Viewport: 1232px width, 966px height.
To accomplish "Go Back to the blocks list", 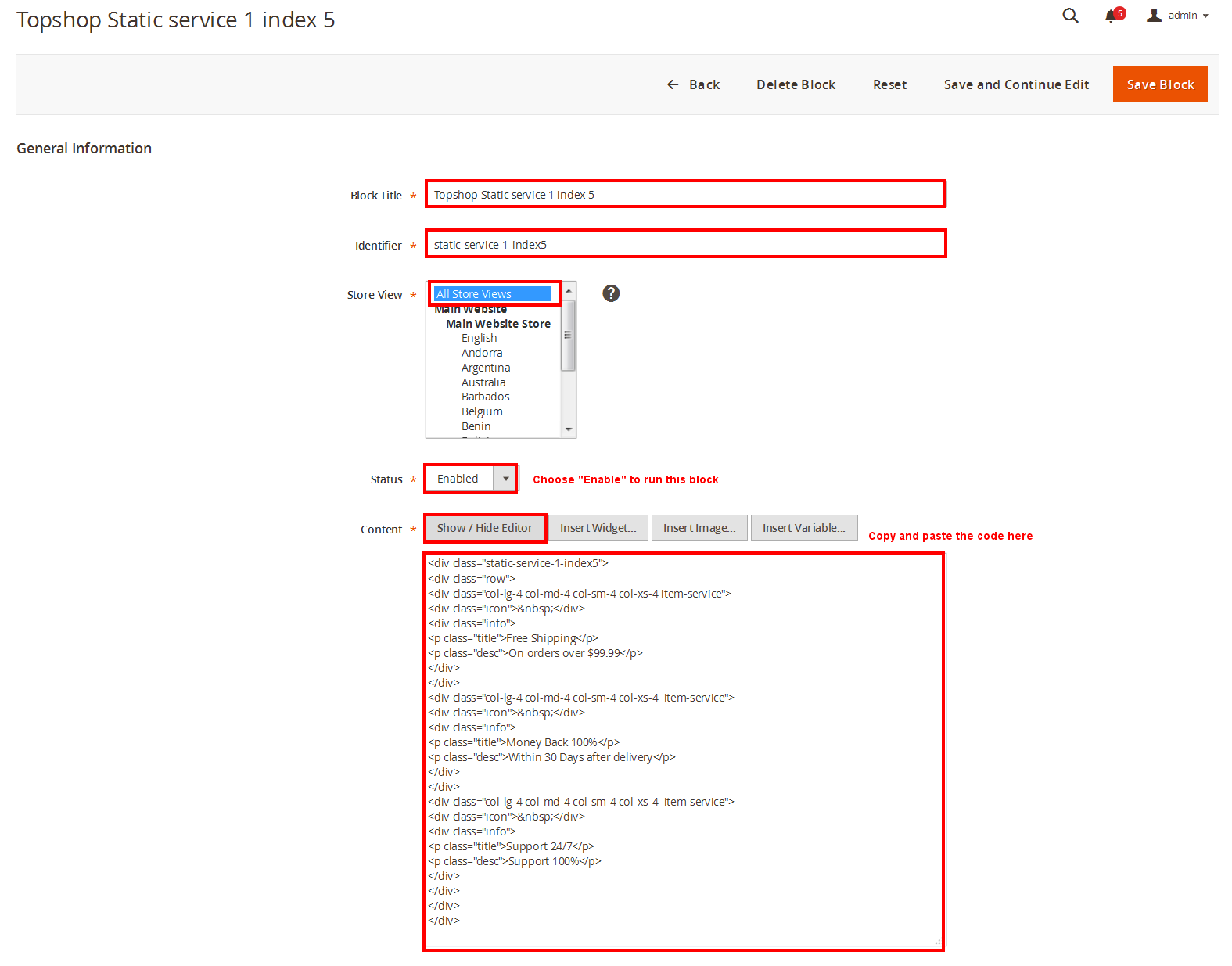I will [693, 84].
